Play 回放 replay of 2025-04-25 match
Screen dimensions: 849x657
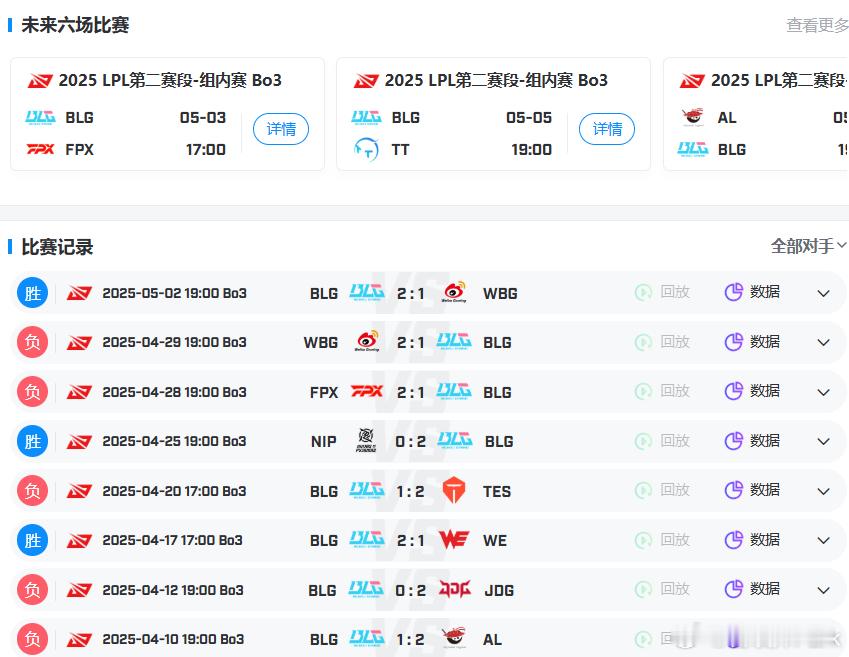[662, 441]
